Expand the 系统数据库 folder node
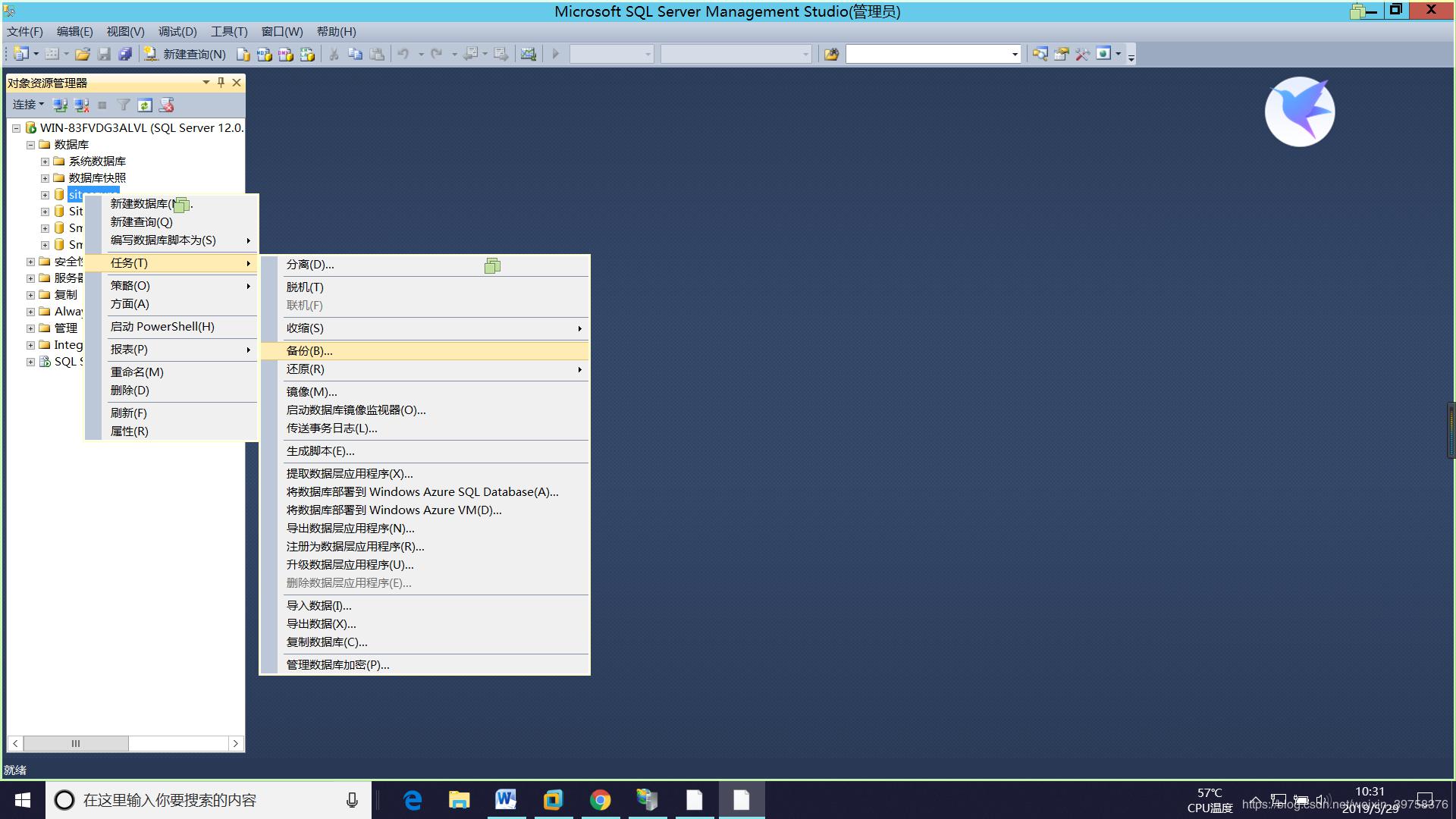Screen dimensions: 1456x819 [x=45, y=161]
